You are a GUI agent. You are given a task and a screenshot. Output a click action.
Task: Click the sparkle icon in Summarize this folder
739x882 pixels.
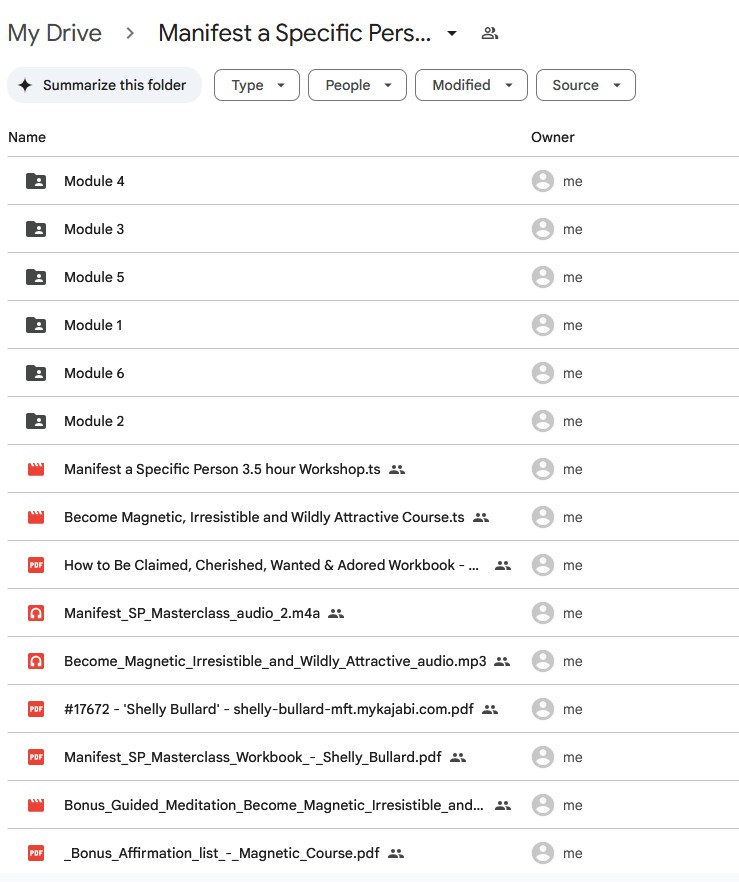click(x=25, y=85)
